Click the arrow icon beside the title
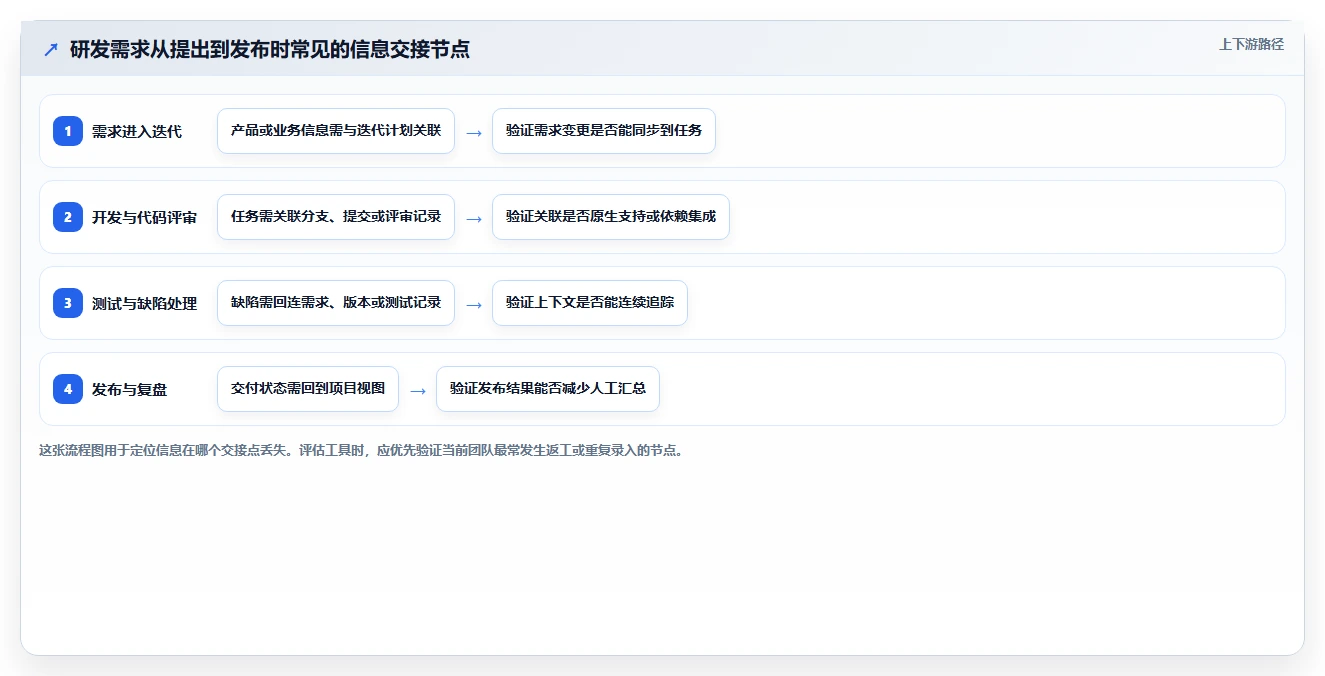1325x676 pixels. tap(51, 49)
